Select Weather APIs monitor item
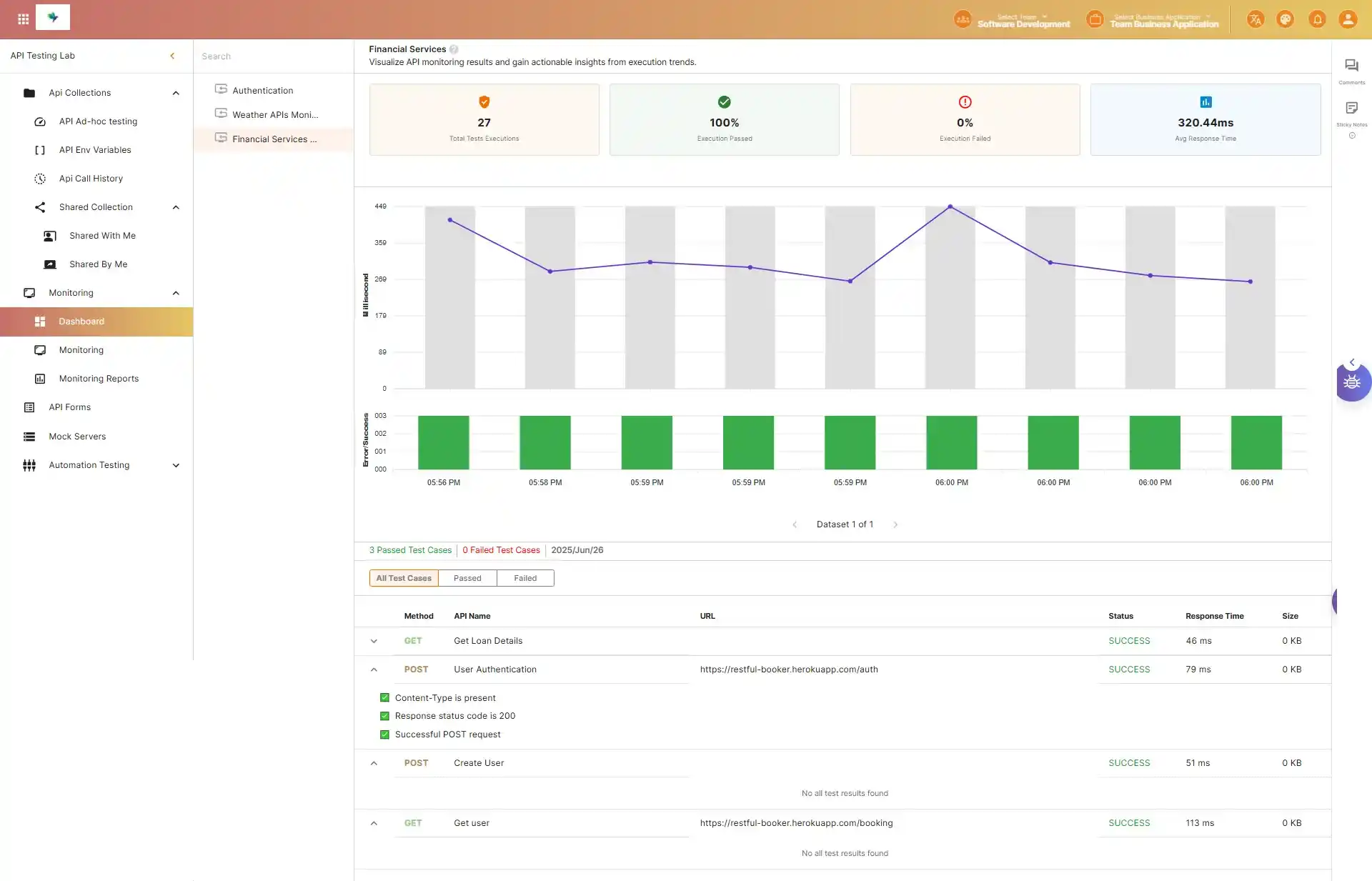This screenshot has height=881, width=1372. pos(274,114)
